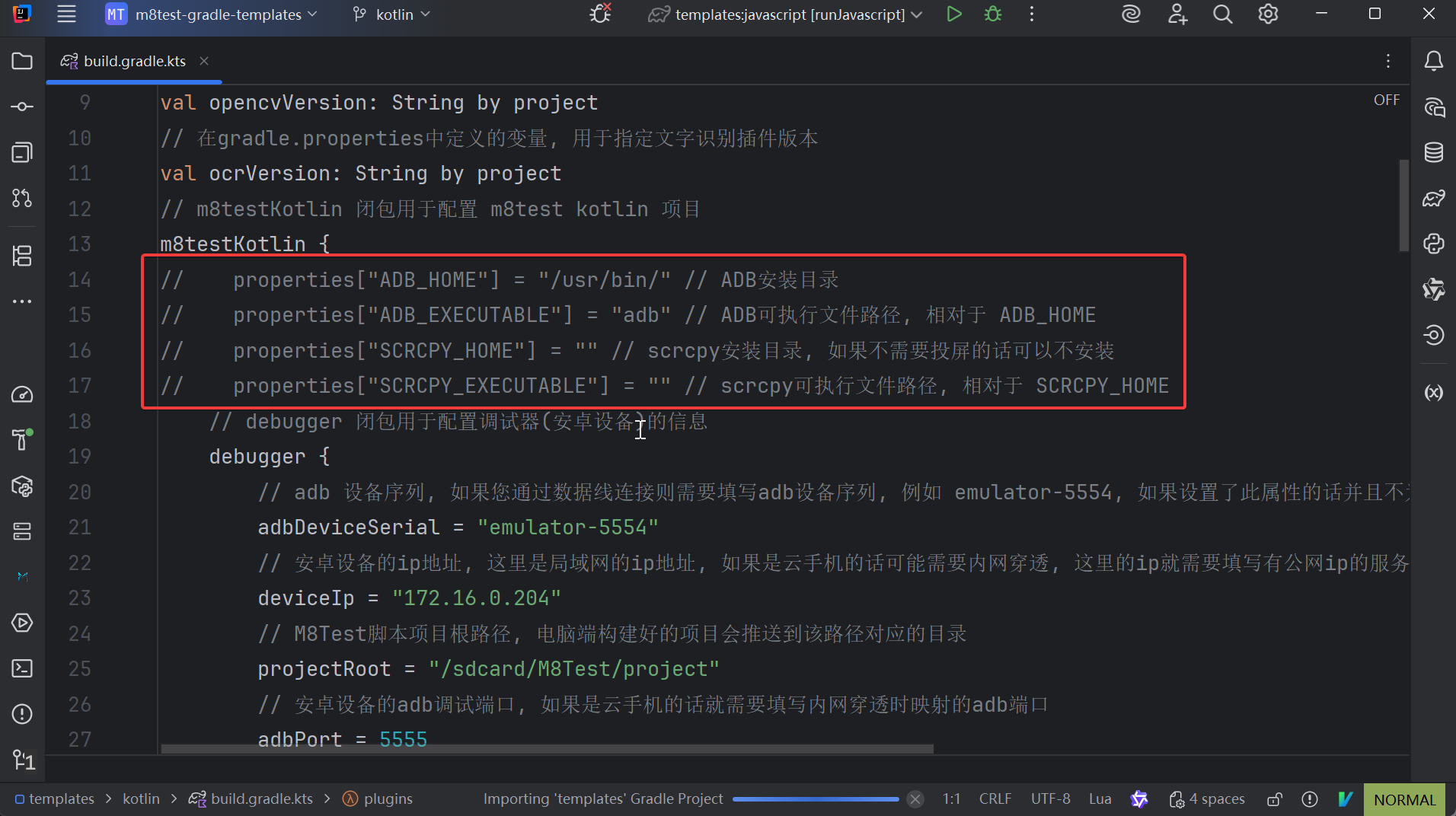The width and height of the screenshot is (1456, 816).
Task: Open the Gradle tool window
Action: [x=1433, y=199]
